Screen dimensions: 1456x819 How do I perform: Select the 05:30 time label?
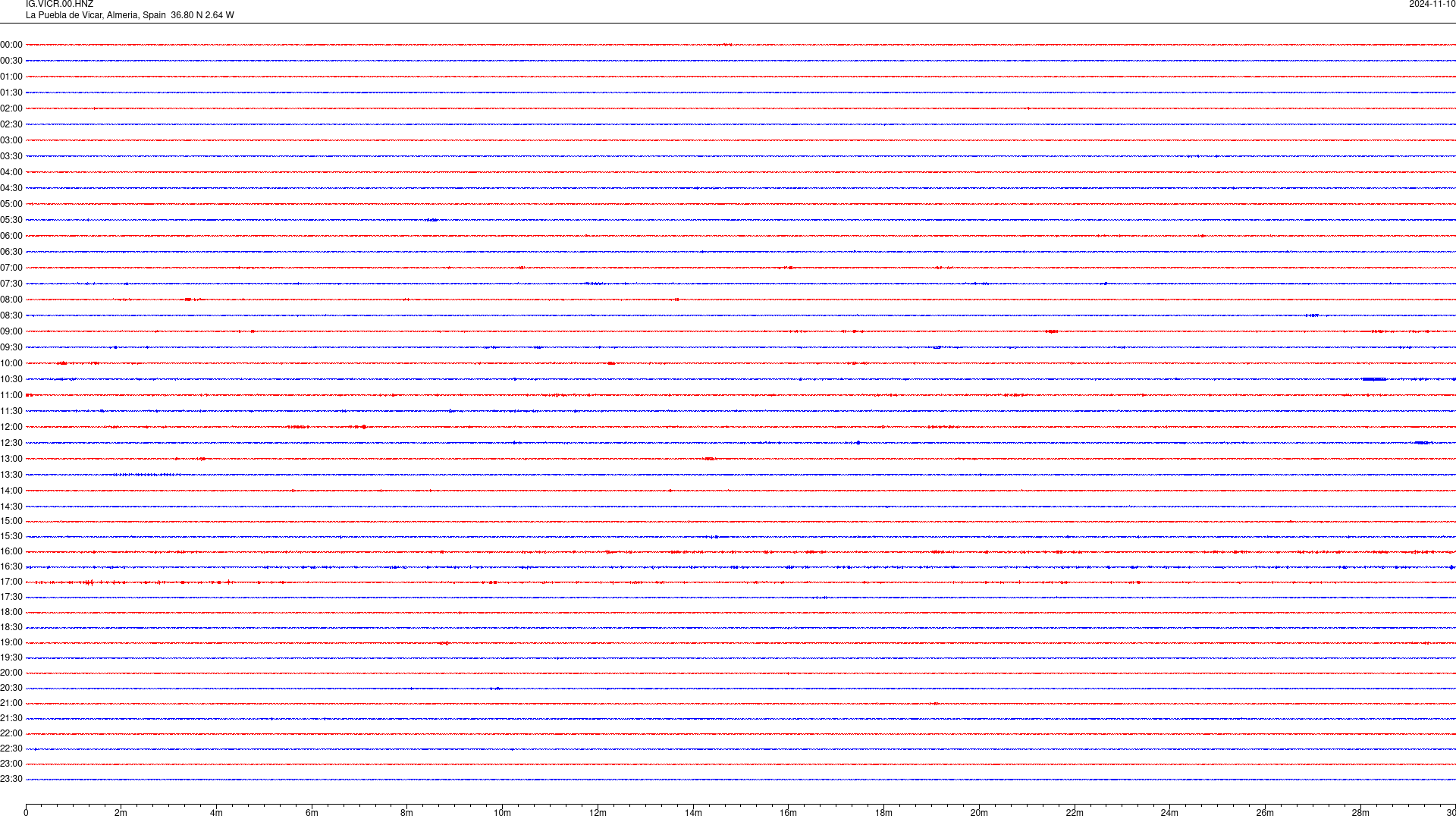point(11,220)
